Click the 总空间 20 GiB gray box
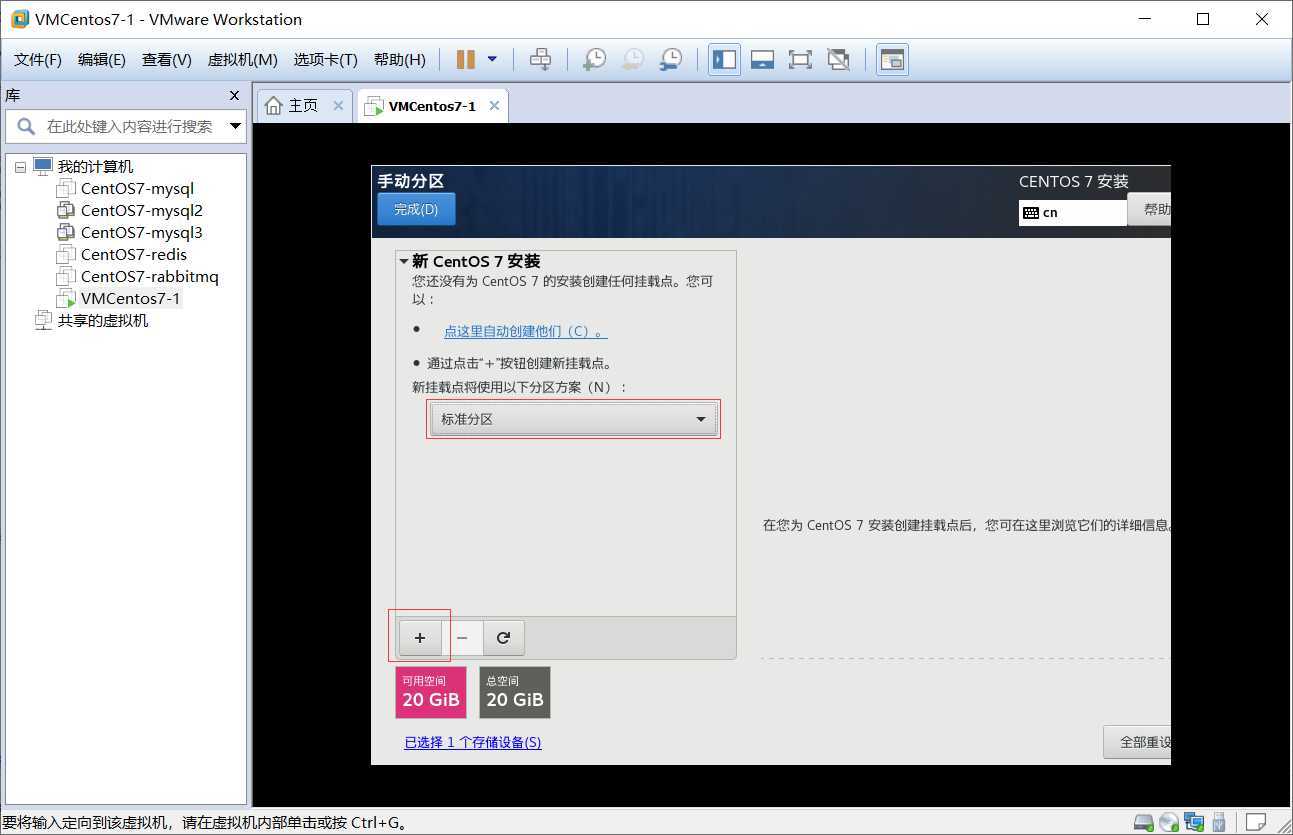Screen dimensions: 1293x835 515,692
